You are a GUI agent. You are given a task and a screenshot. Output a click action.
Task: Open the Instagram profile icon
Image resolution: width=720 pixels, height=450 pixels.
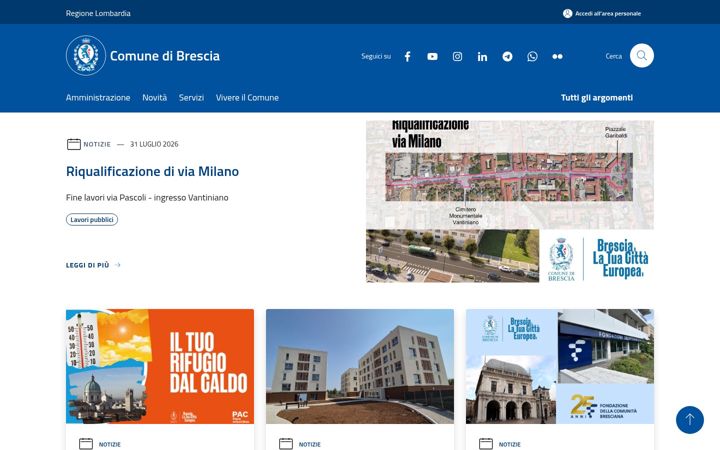point(457,56)
